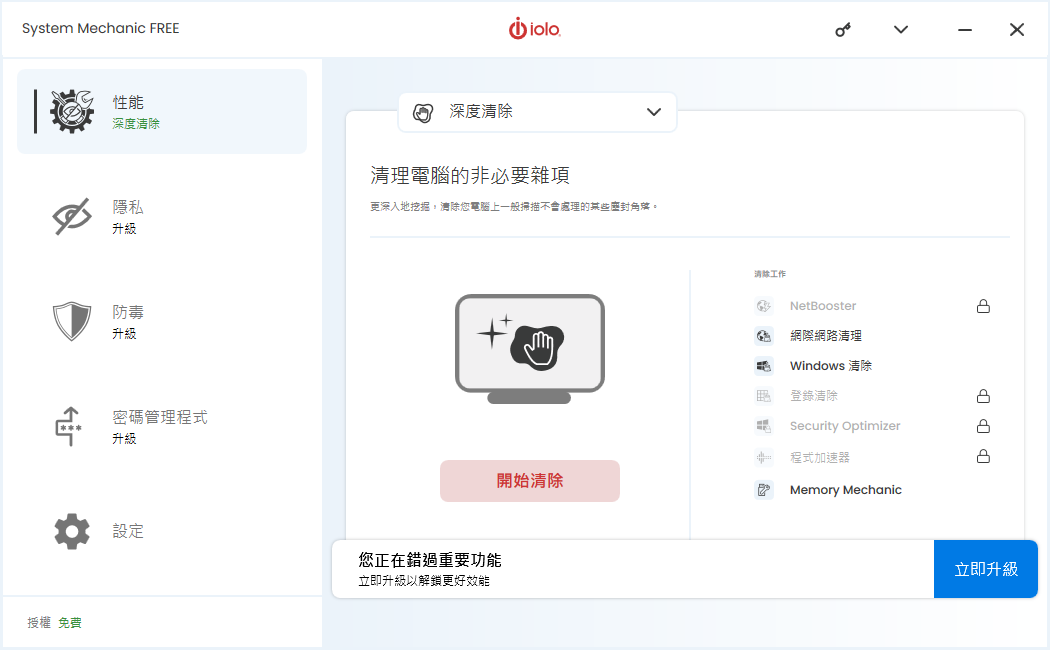This screenshot has height=650, width=1050.
Task: Select the 網際網路清理 task
Action: click(x=825, y=336)
